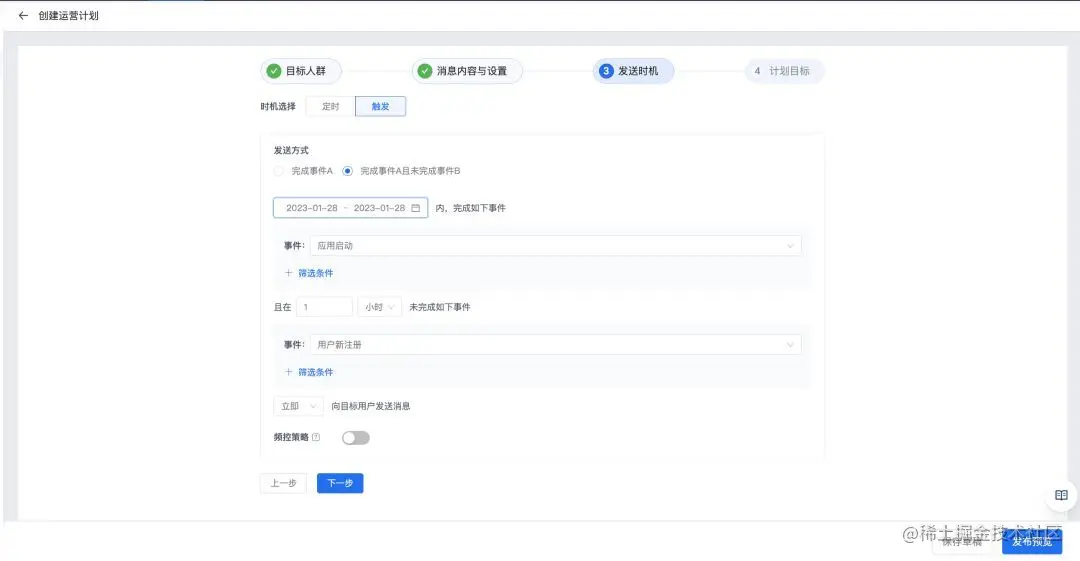The width and height of the screenshot is (1080, 561).
Task: Click the back arrow next to 创建运营计划
Action: [23, 15]
